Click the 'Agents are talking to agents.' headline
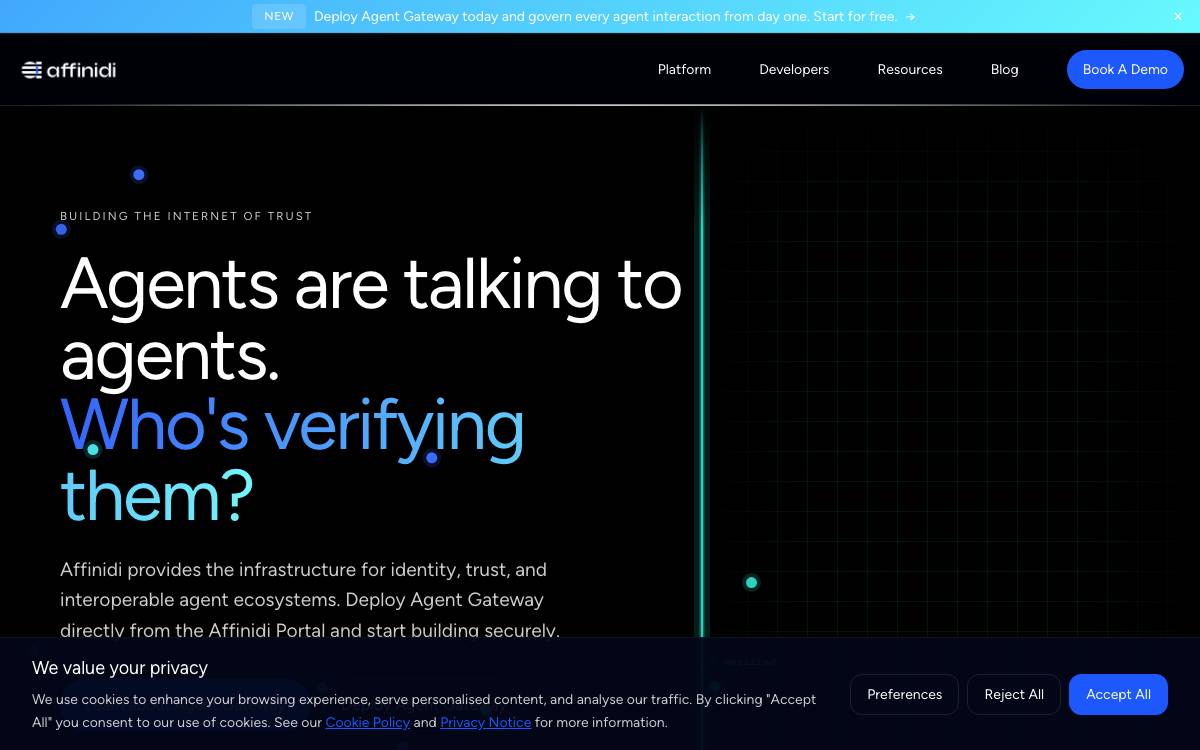 371,319
